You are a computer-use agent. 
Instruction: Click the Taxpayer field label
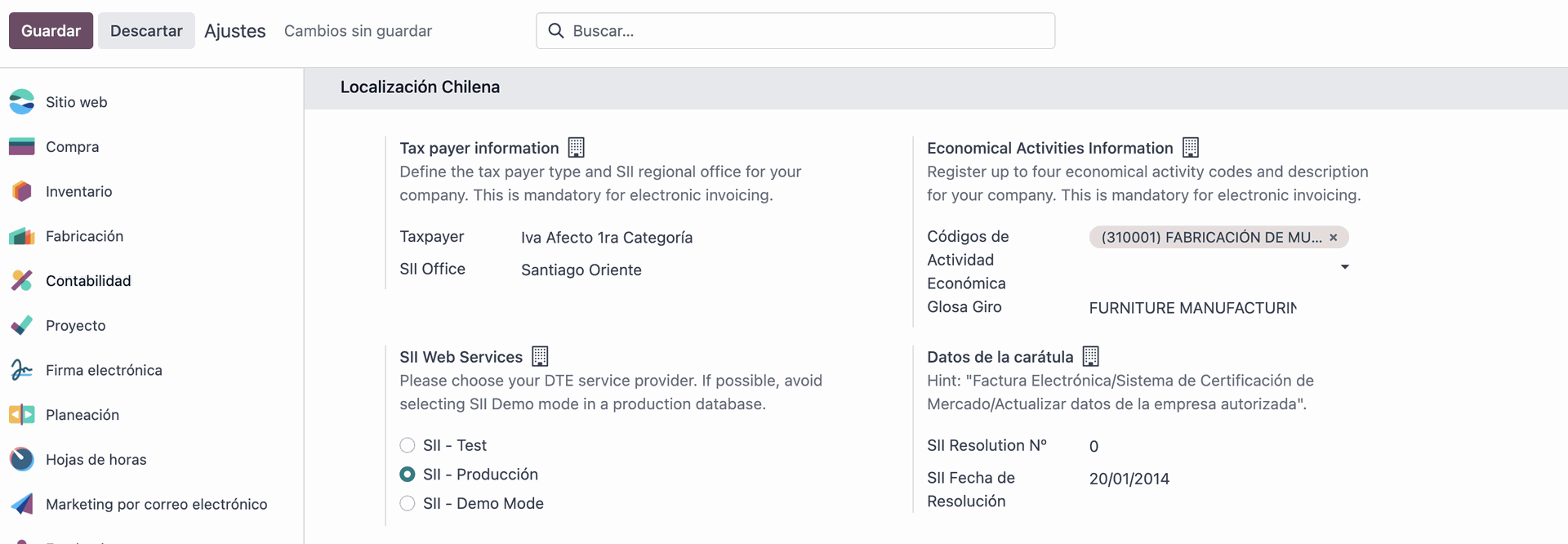[x=432, y=237]
